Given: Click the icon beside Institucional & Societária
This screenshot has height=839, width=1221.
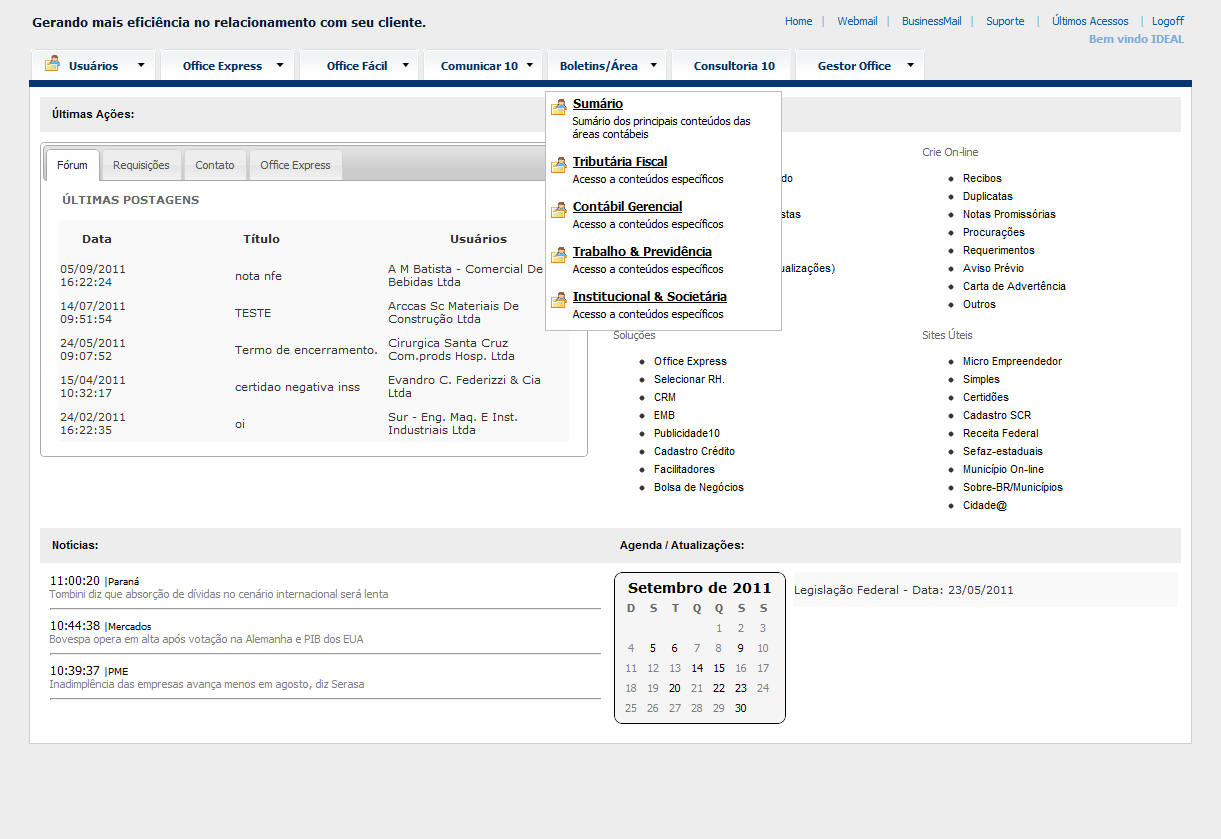Looking at the screenshot, I should pos(559,300).
